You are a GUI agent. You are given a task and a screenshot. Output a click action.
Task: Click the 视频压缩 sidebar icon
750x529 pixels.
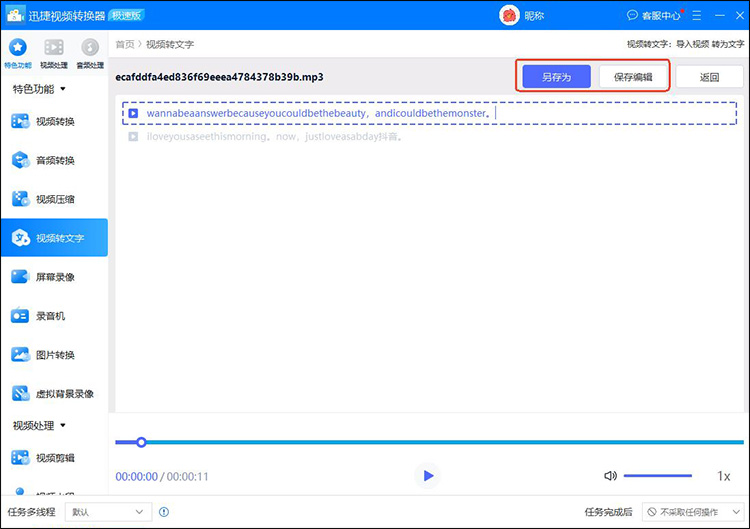click(20, 198)
